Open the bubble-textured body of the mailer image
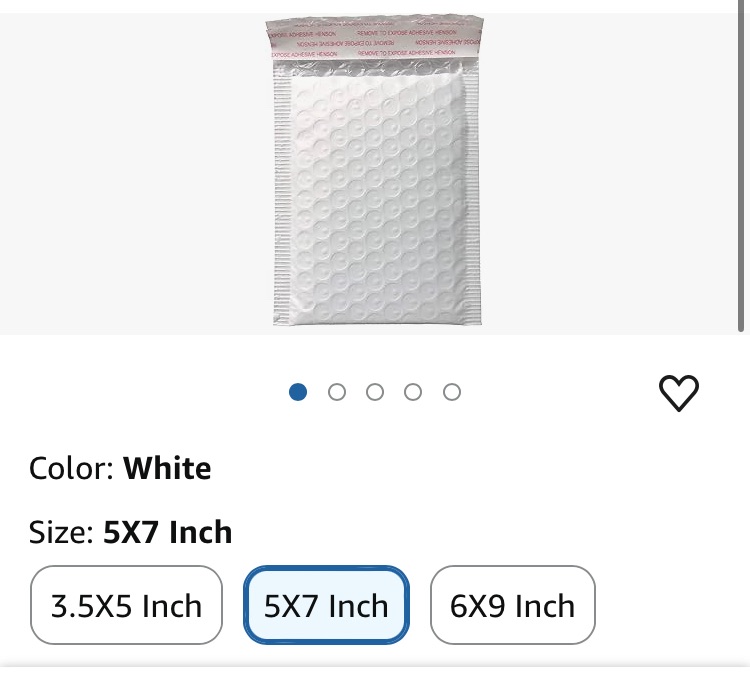 378,199
